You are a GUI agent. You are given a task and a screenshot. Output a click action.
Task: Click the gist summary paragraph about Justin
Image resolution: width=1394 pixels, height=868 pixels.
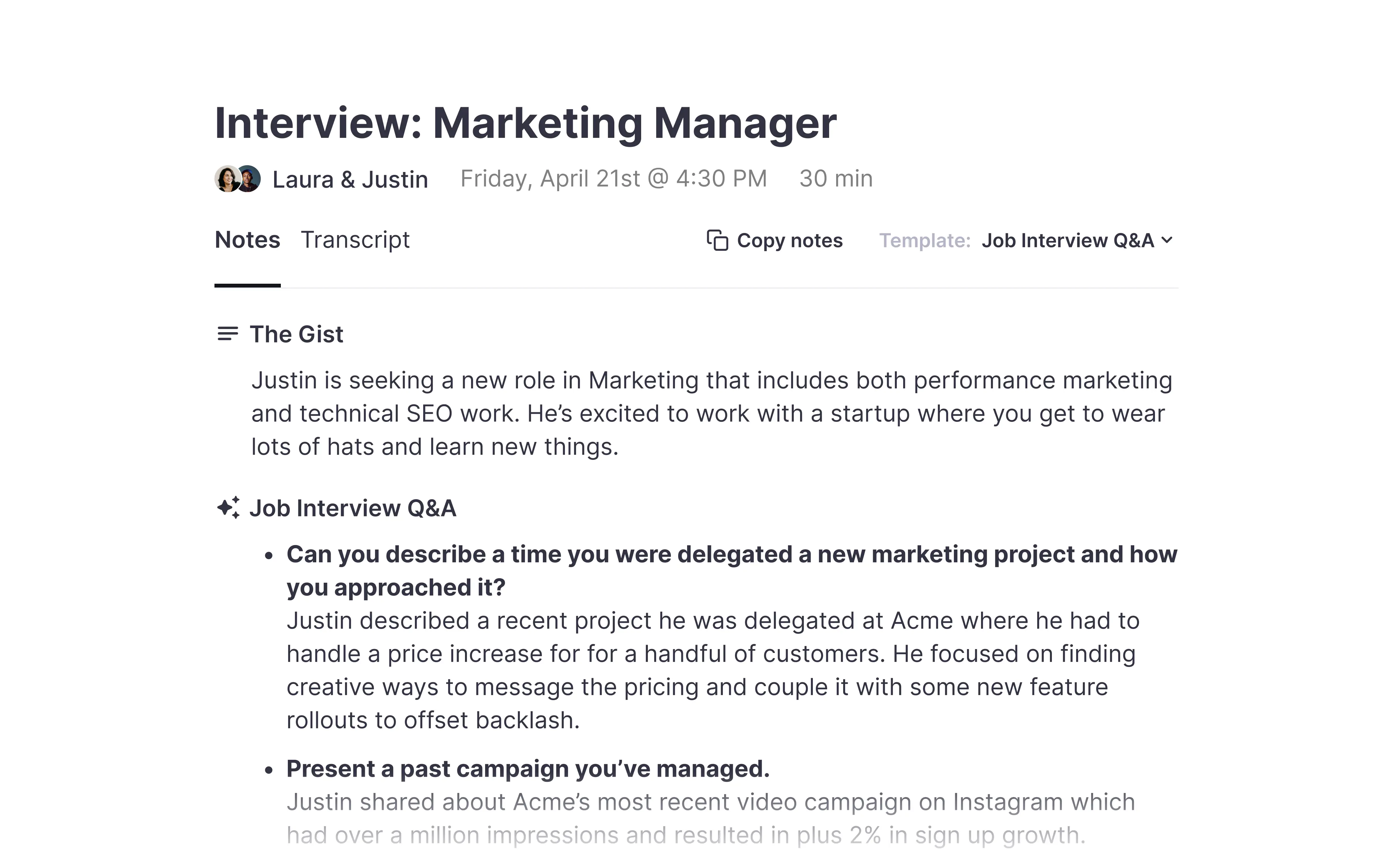click(711, 413)
